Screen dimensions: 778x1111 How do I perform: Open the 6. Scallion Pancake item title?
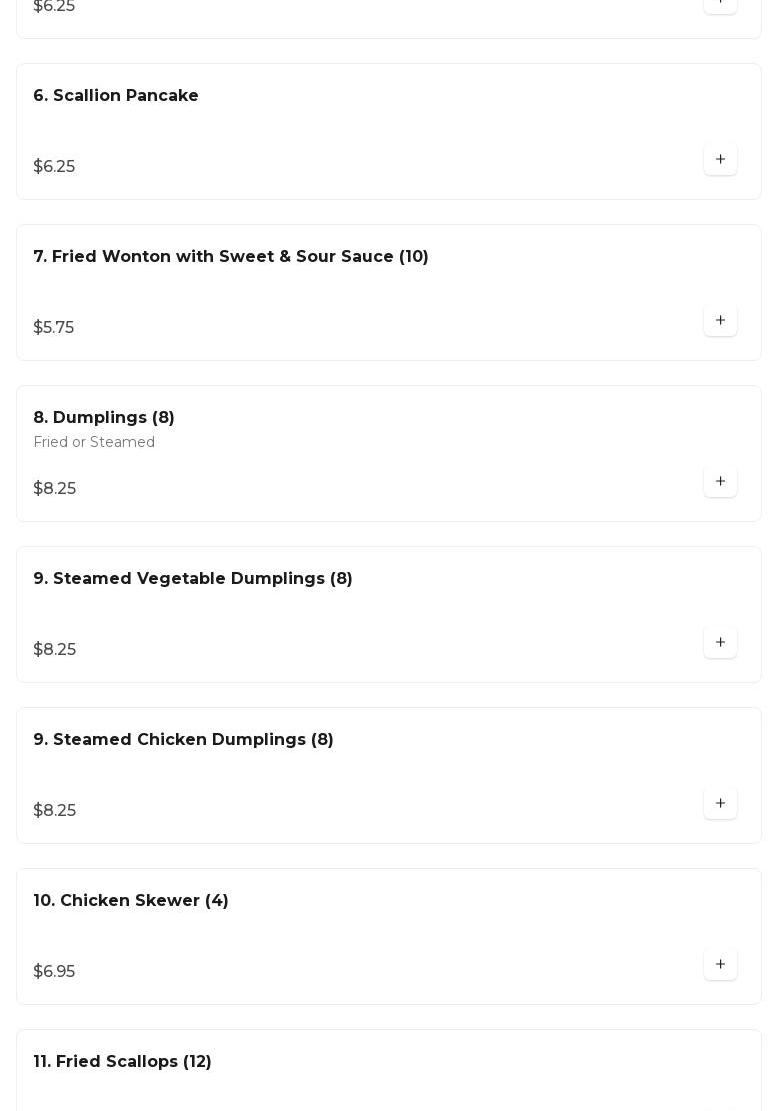tap(115, 96)
